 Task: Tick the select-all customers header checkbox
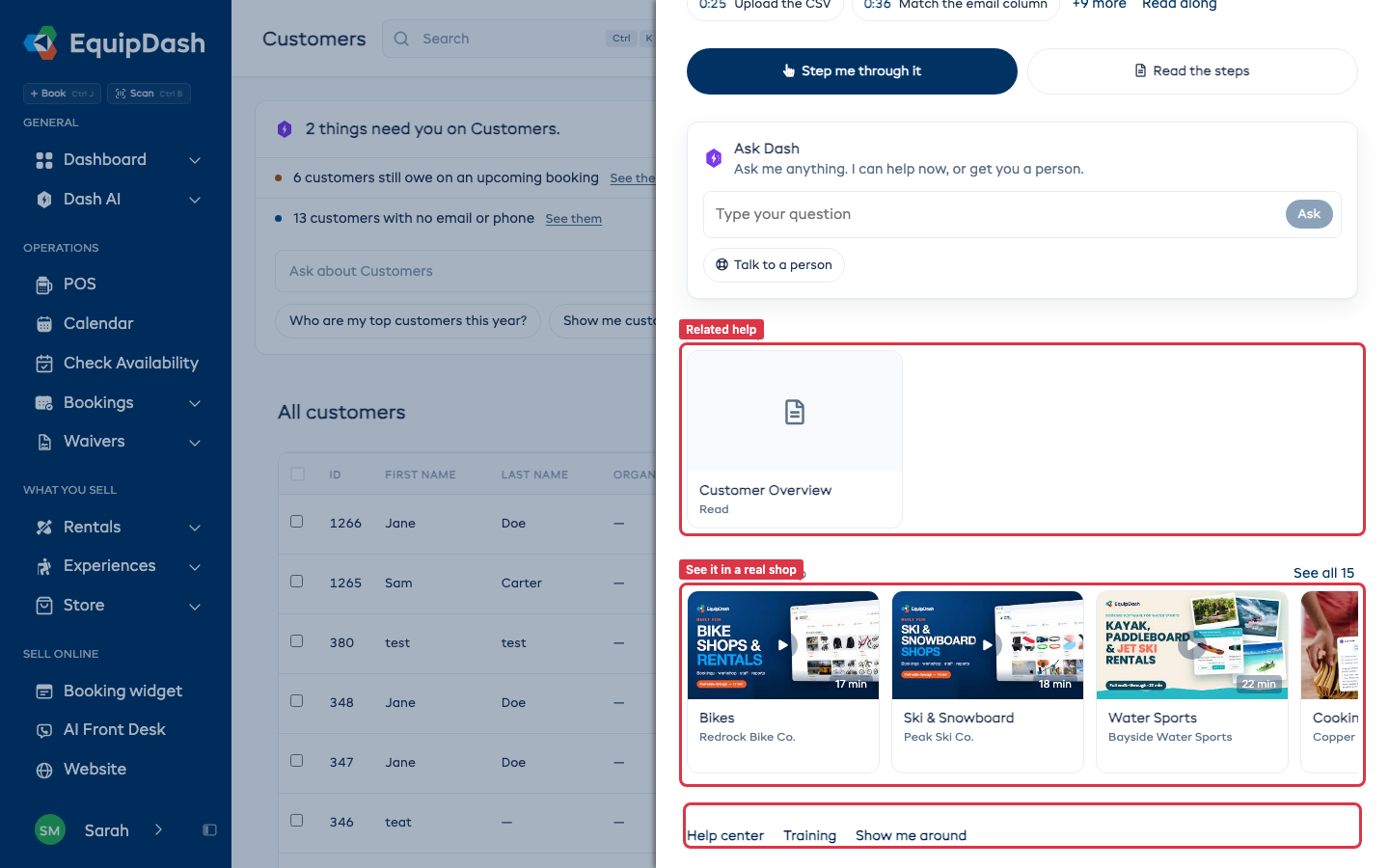coord(297,475)
